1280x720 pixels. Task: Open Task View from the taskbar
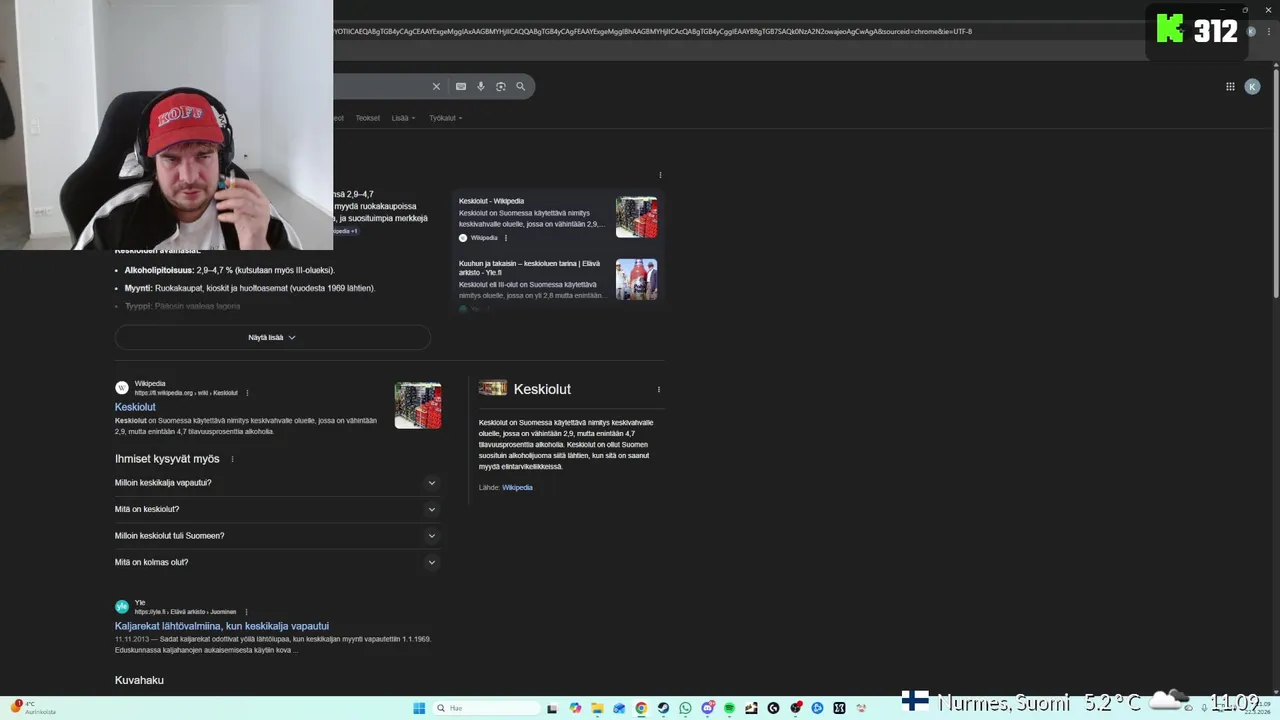pos(552,708)
